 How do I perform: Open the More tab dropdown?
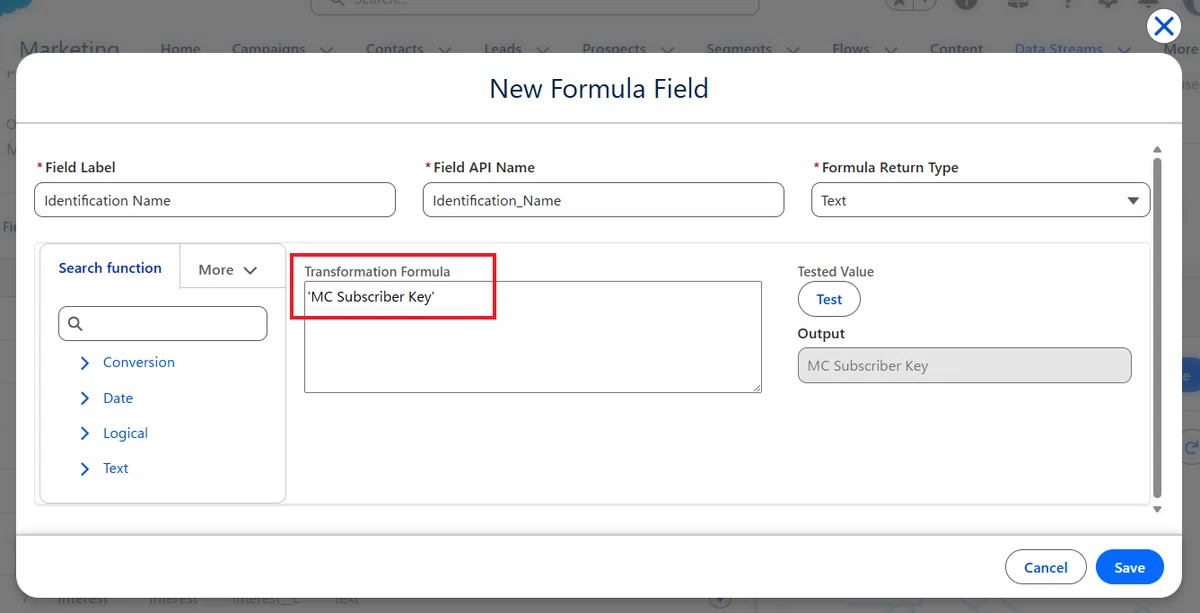pyautogui.click(x=228, y=269)
